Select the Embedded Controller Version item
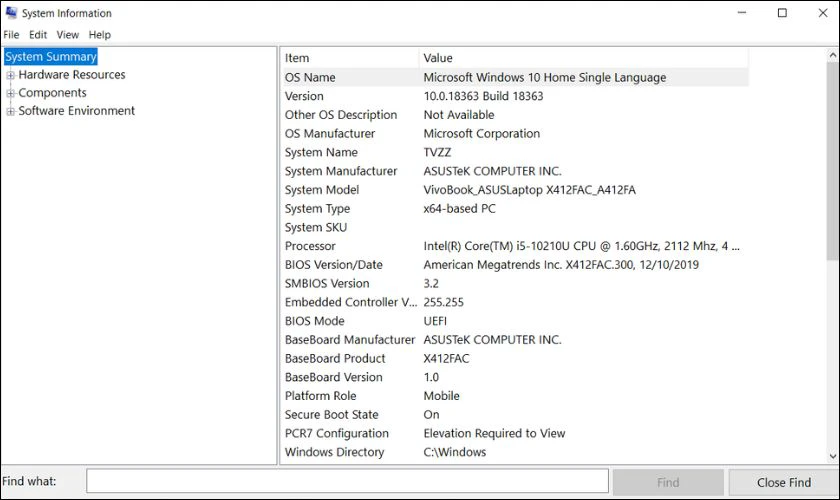 point(350,302)
